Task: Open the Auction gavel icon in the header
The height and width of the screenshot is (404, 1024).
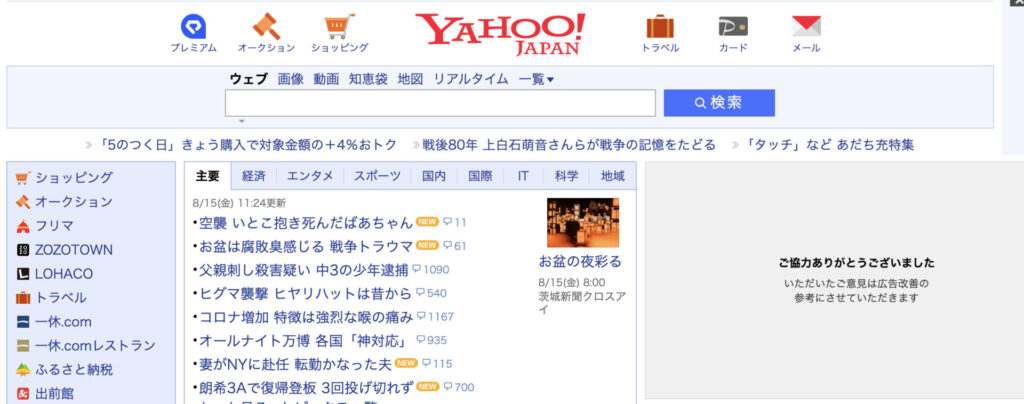Action: point(266,27)
